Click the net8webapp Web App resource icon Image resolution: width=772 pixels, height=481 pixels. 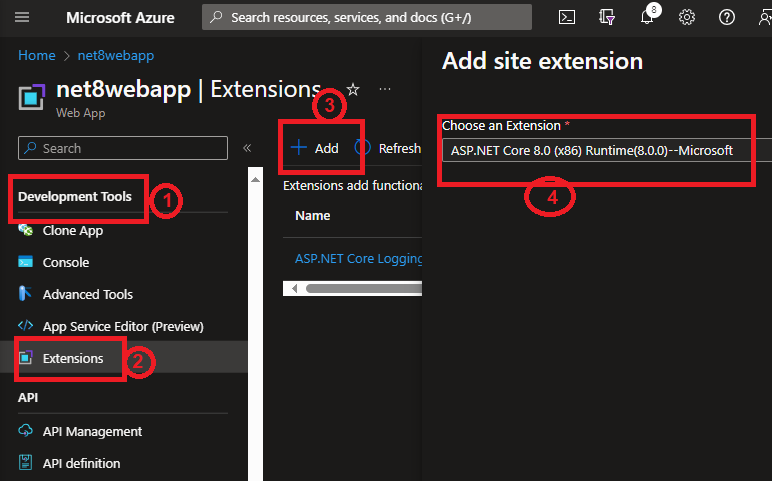(32, 96)
